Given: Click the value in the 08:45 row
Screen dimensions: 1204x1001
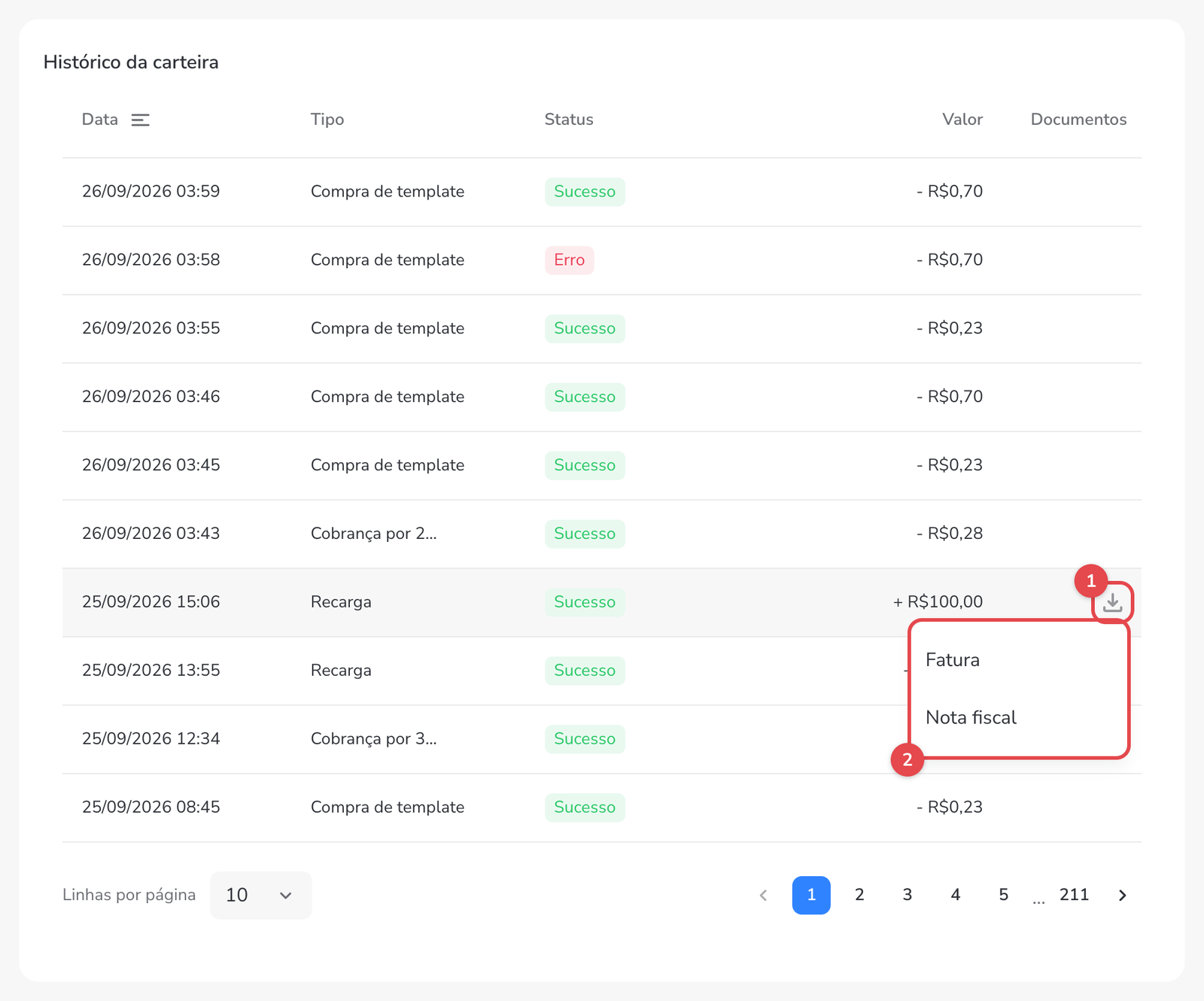Looking at the screenshot, I should coord(950,808).
